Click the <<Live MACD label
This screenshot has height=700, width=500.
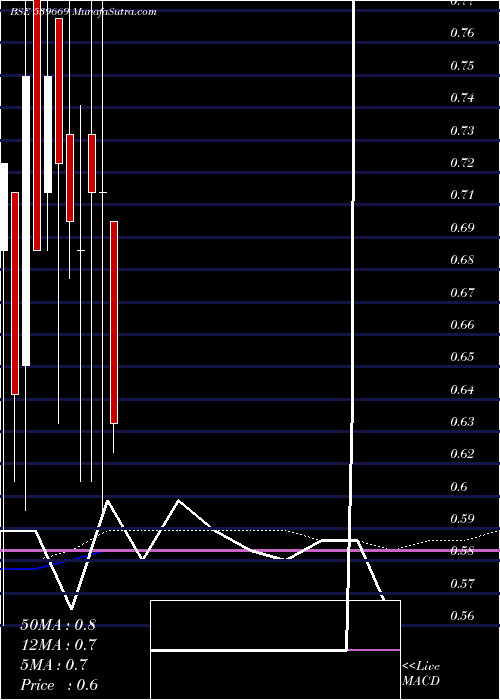point(421,674)
